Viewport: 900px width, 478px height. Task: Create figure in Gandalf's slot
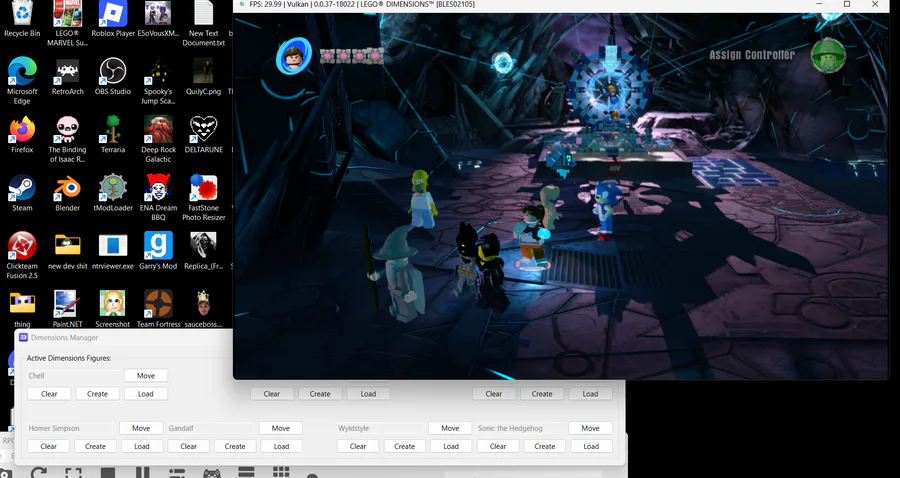235,446
